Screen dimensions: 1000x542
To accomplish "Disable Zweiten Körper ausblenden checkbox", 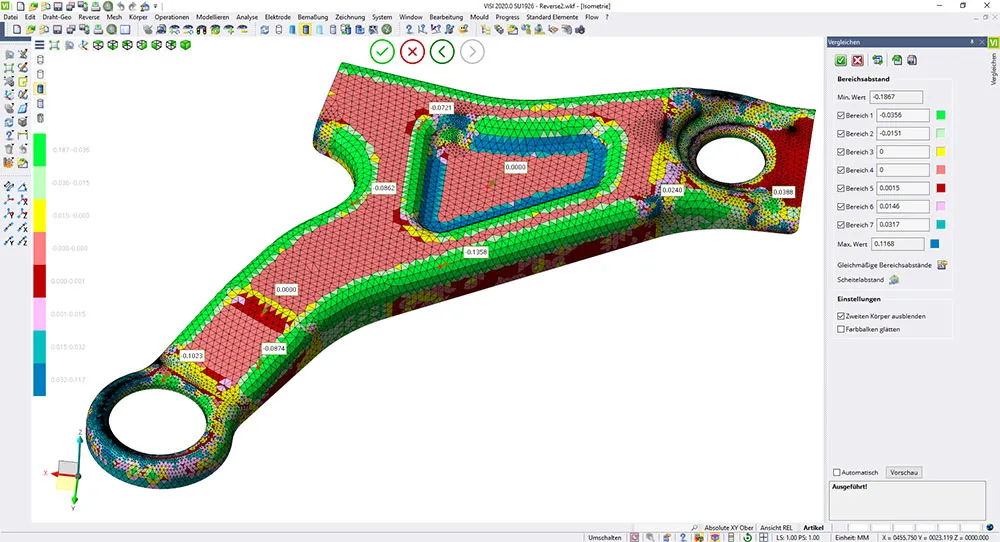I will 841,316.
